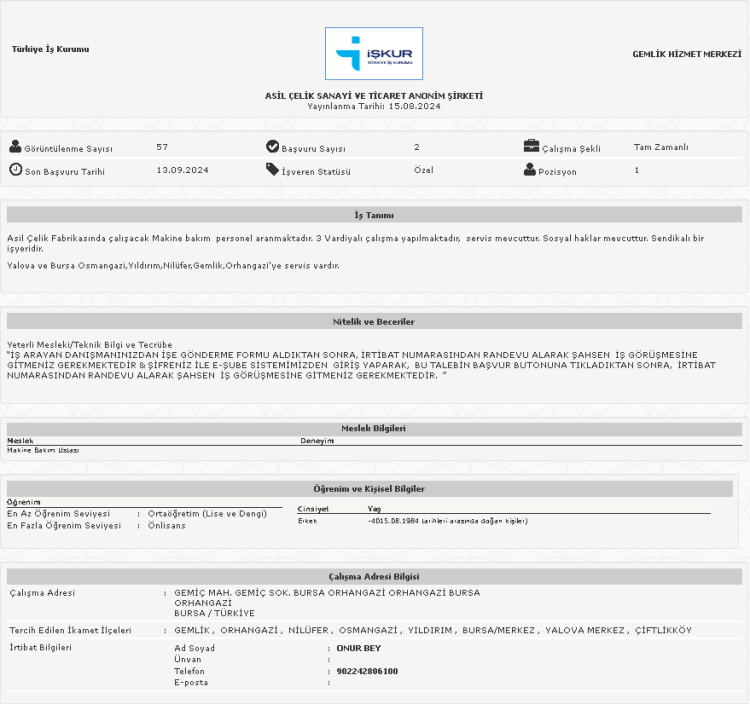Click the company title ASİL ÇELİK SANAYİ

374,95
